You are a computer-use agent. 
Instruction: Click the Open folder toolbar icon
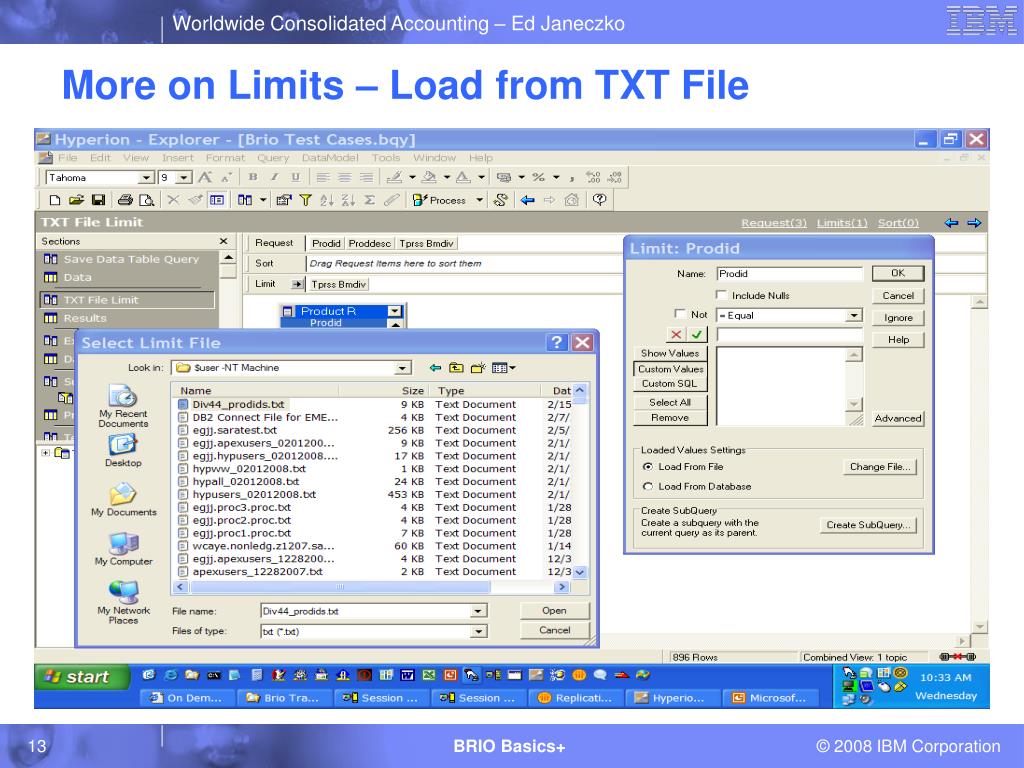click(76, 200)
